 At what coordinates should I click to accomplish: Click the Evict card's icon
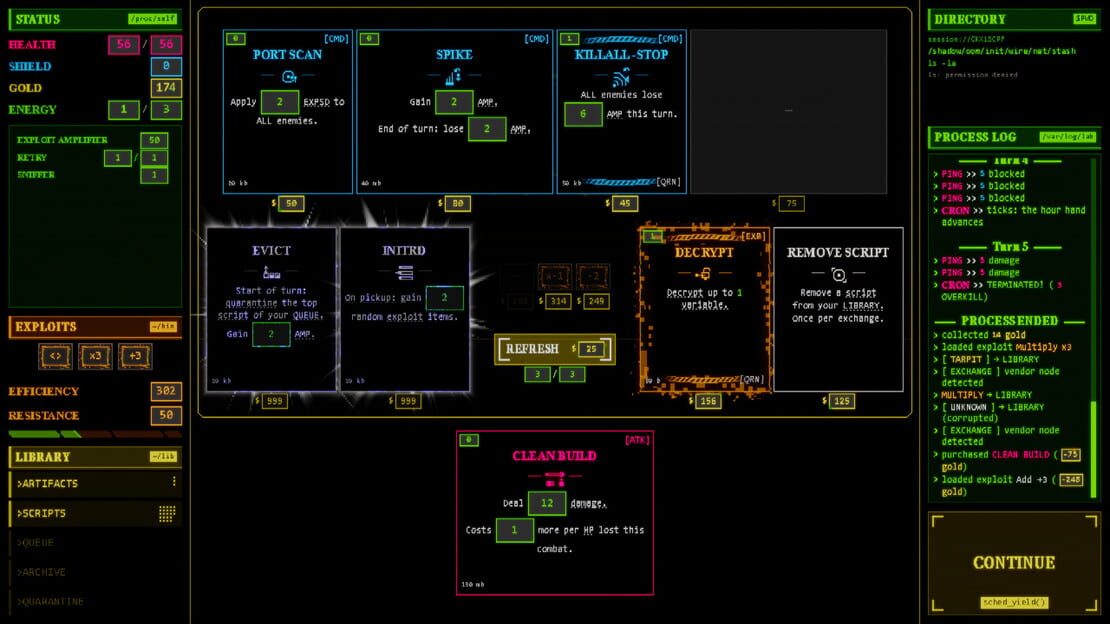click(271, 273)
